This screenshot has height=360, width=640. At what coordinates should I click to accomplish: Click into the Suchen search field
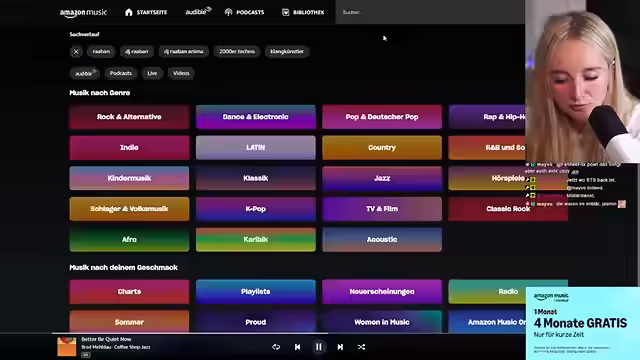(x=430, y=12)
